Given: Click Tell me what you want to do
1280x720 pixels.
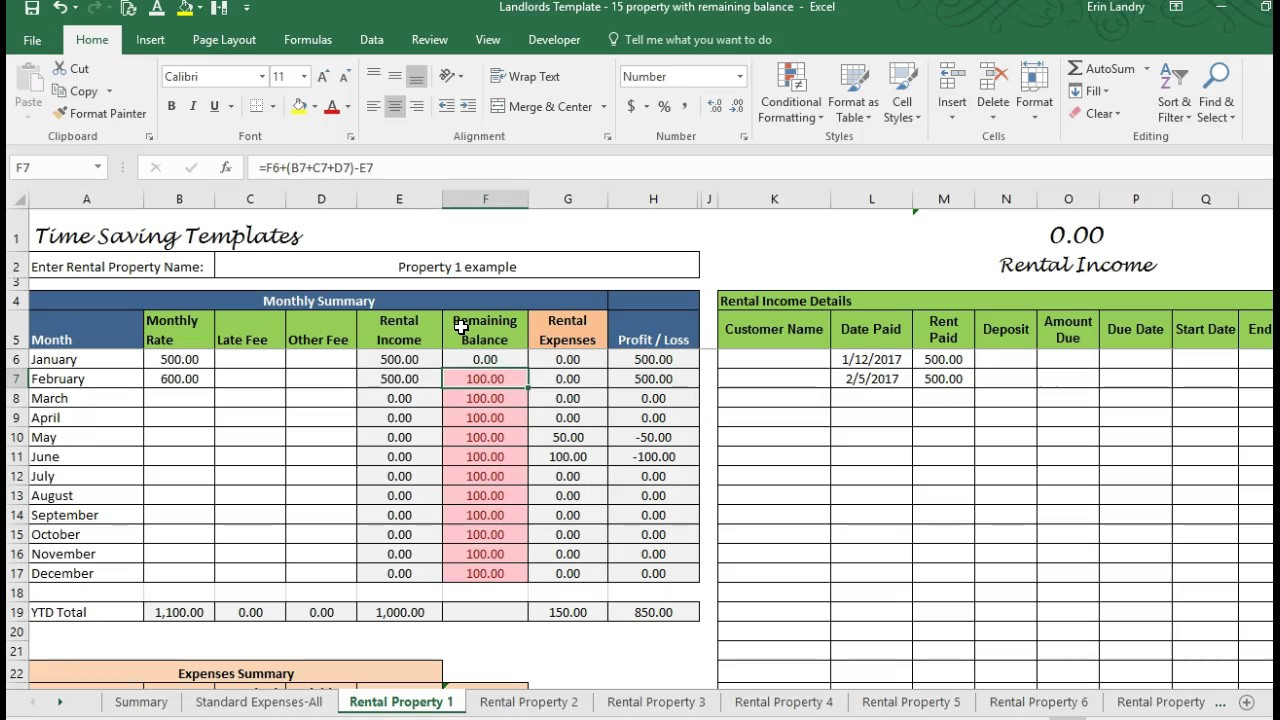Looking at the screenshot, I should [697, 40].
